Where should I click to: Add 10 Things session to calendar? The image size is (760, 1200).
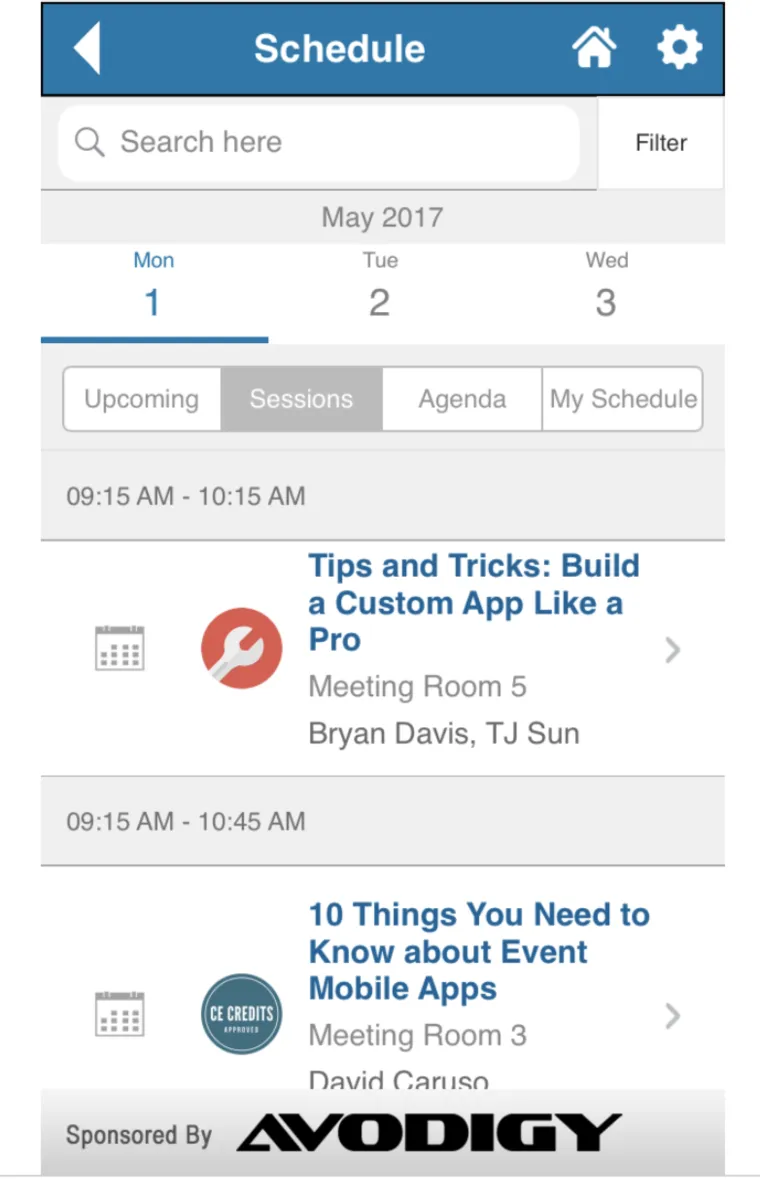pyautogui.click(x=120, y=1014)
